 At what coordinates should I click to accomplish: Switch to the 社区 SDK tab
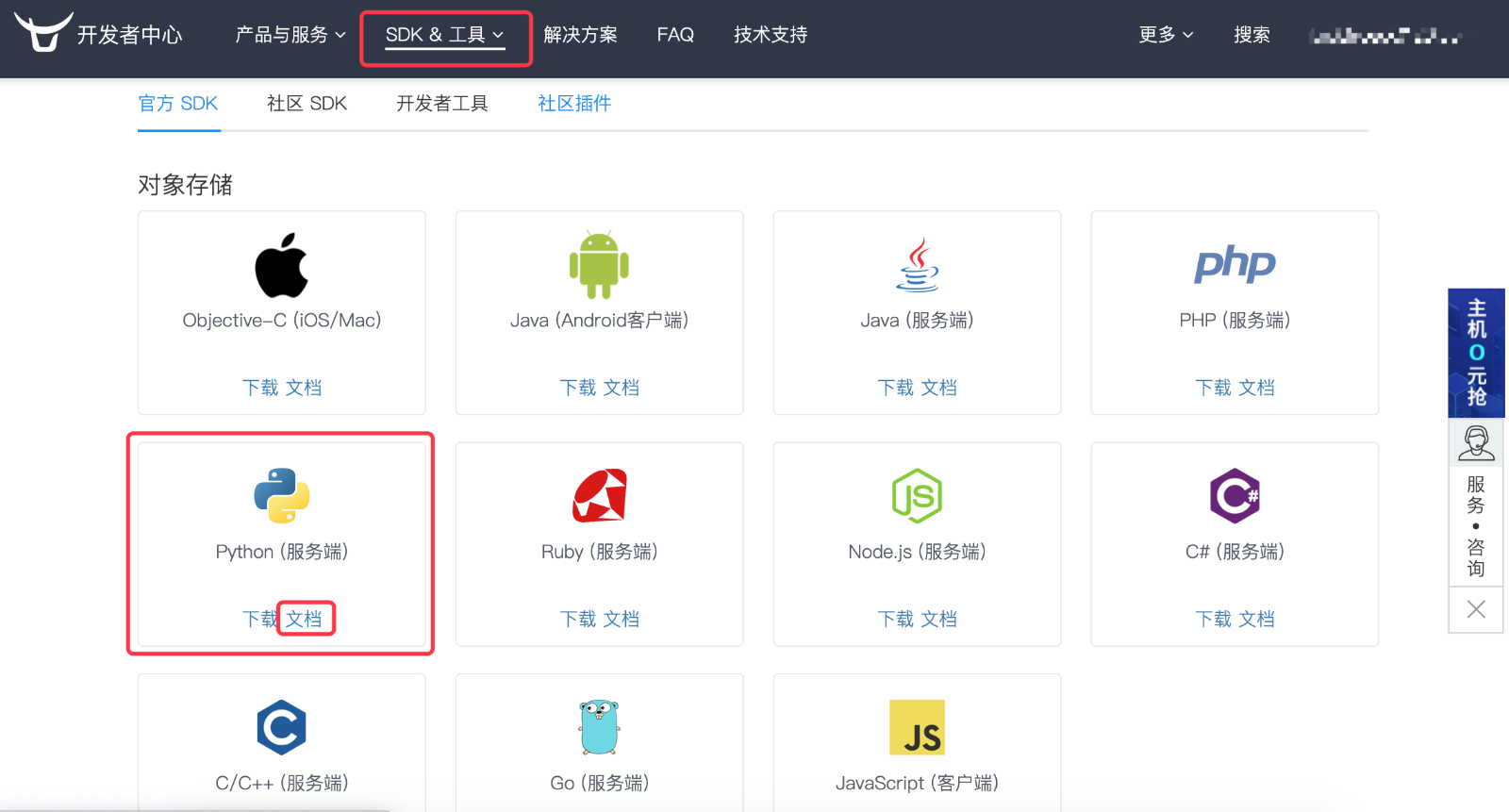(x=307, y=104)
